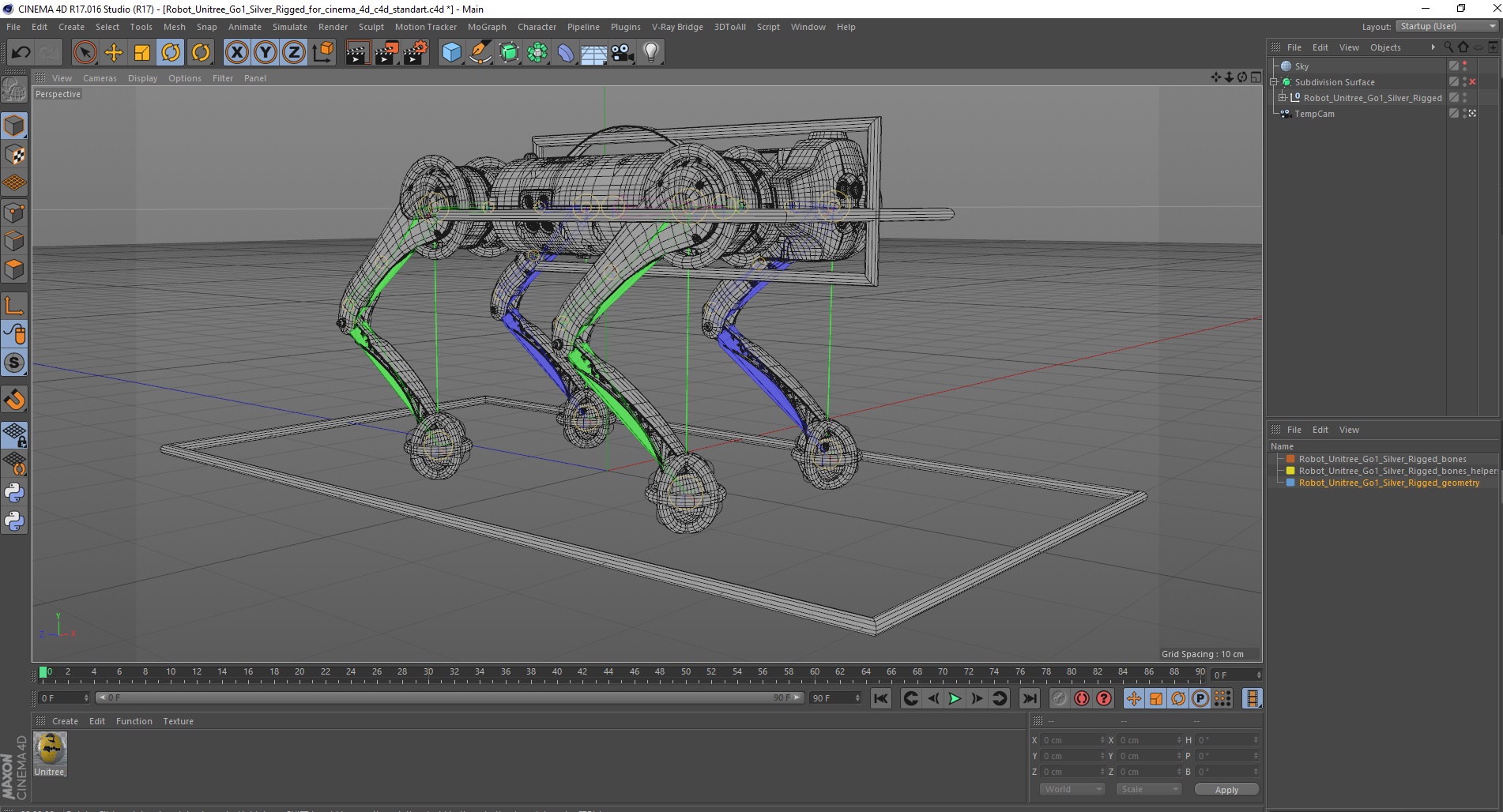The height and width of the screenshot is (812, 1503).
Task: Open the Layout dropdown Startup (User)
Action: pyautogui.click(x=1447, y=26)
